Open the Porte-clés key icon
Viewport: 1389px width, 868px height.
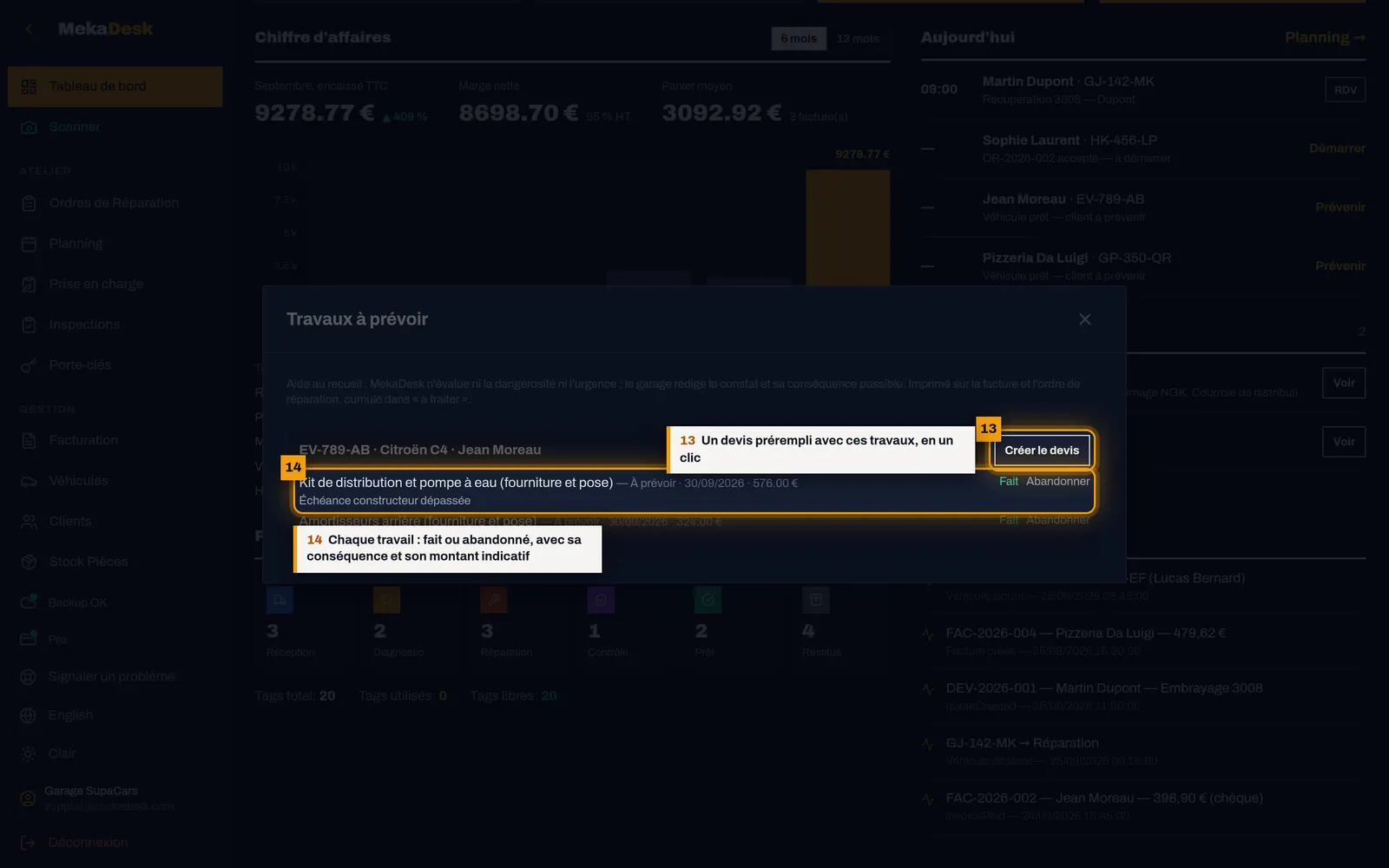point(29,365)
